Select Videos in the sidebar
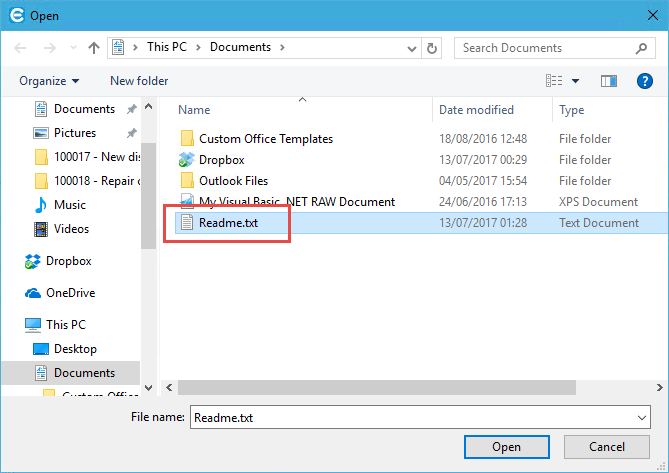Image resolution: width=669 pixels, height=473 pixels. pyautogui.click(x=71, y=229)
